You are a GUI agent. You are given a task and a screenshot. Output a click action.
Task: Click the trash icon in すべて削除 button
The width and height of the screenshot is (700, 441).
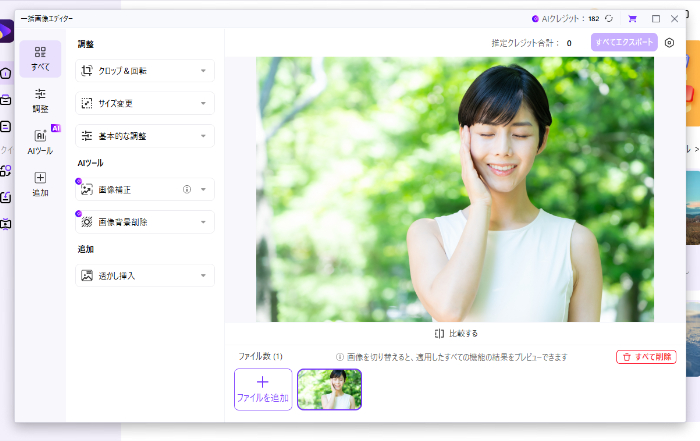pyautogui.click(x=627, y=357)
